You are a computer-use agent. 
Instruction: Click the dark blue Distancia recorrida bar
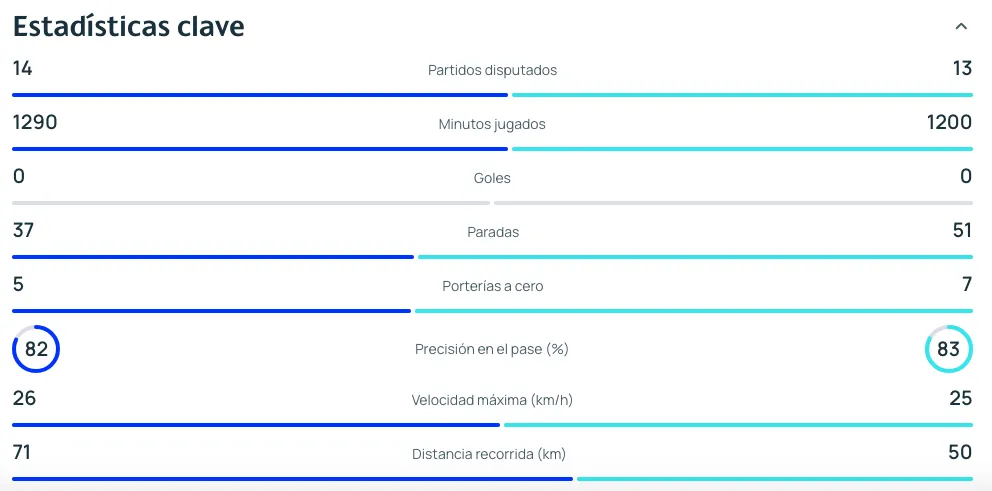pyautogui.click(x=292, y=479)
